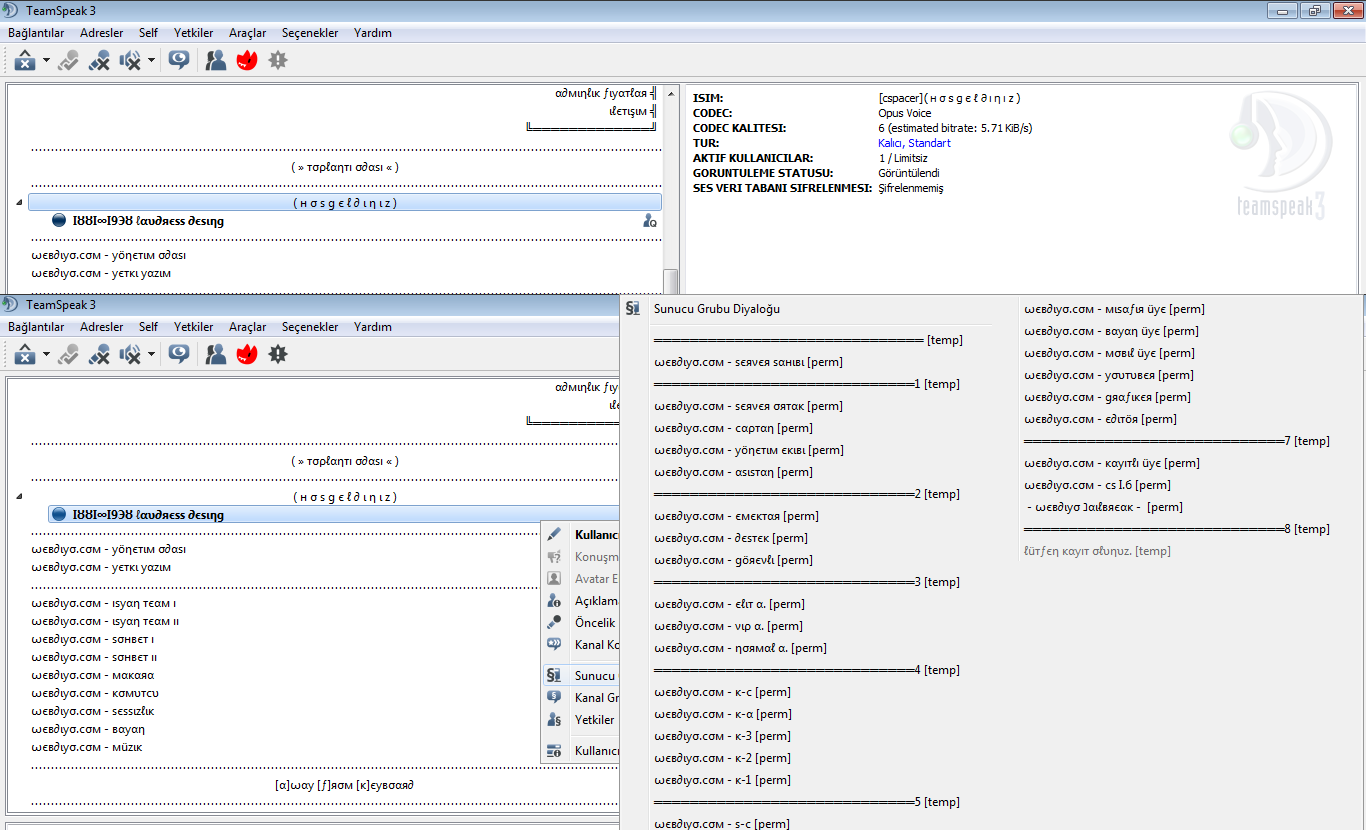Choose 'Sunucu Grubu Diyaloğu' submenu entry
The height and width of the screenshot is (830, 1366).
(717, 309)
